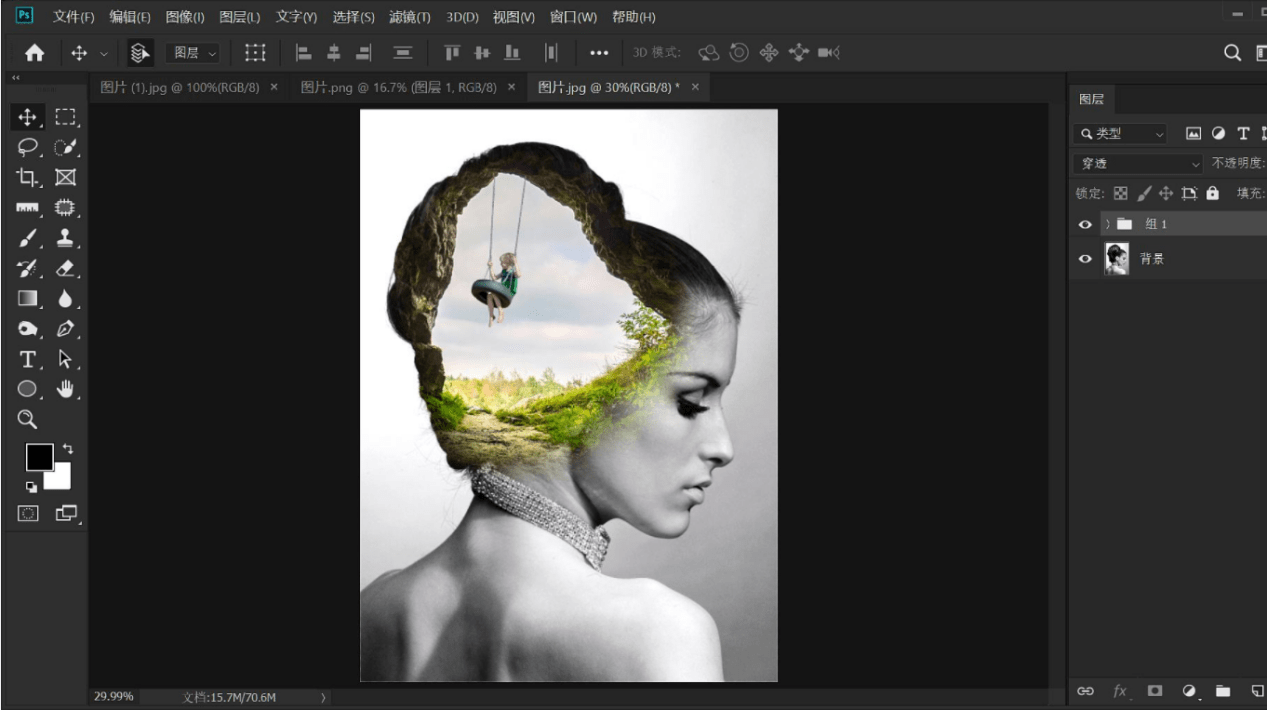This screenshot has height=710, width=1267.
Task: Select the Horizontal Type tool
Action: point(27,358)
